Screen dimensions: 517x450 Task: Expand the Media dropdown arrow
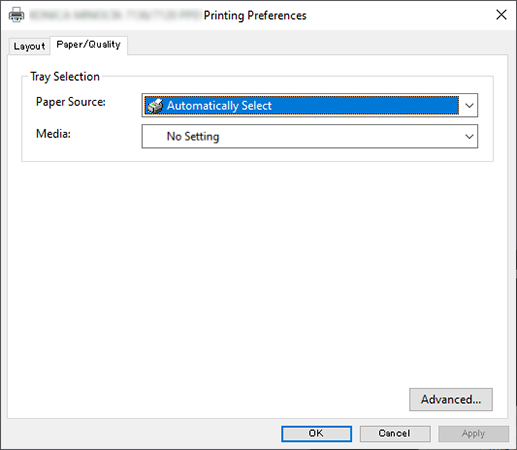point(469,136)
